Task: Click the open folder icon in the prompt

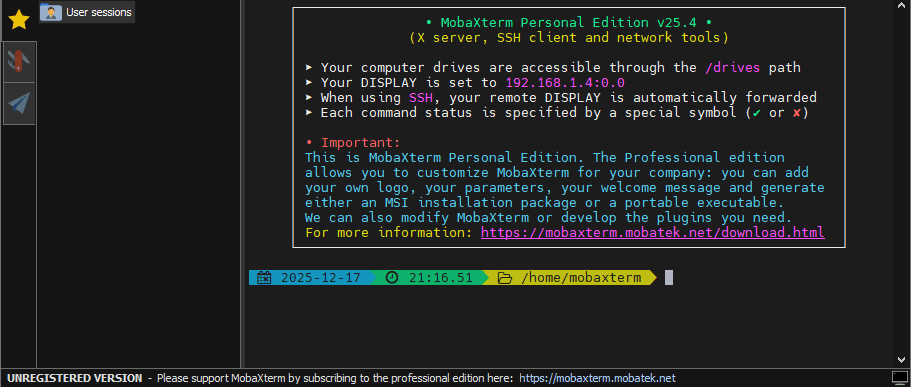Action: point(504,278)
